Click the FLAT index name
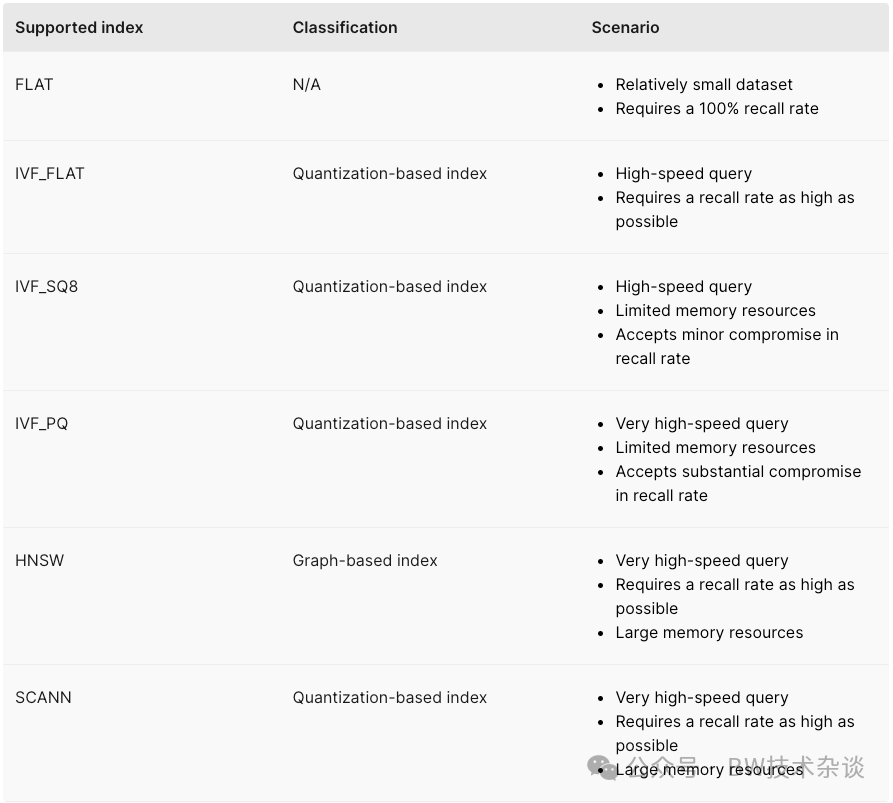Viewport: 893px width, 803px height. [34, 84]
